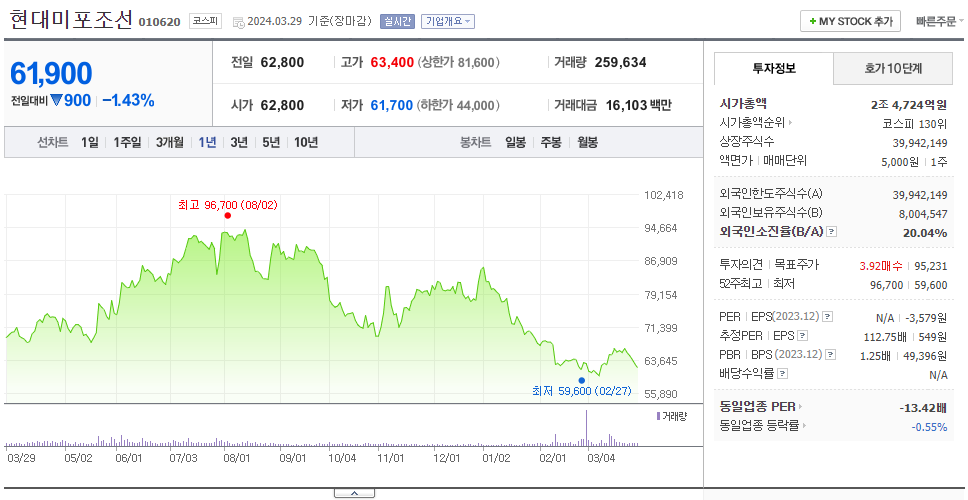
Task: Click the 3.92매수 investment opinion
Action: (x=881, y=266)
